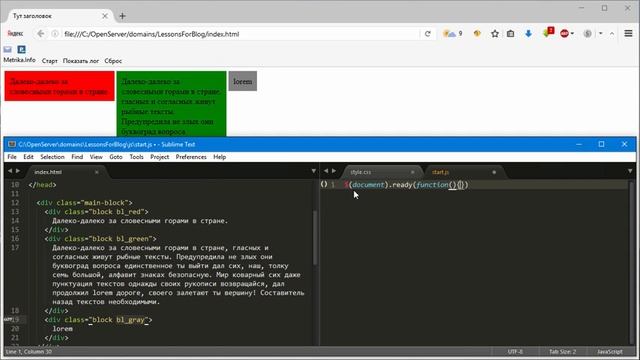Click the 'Line 1, Column 30' status text
Image resolution: width=640 pixels, height=360 pixels.
tap(29, 351)
